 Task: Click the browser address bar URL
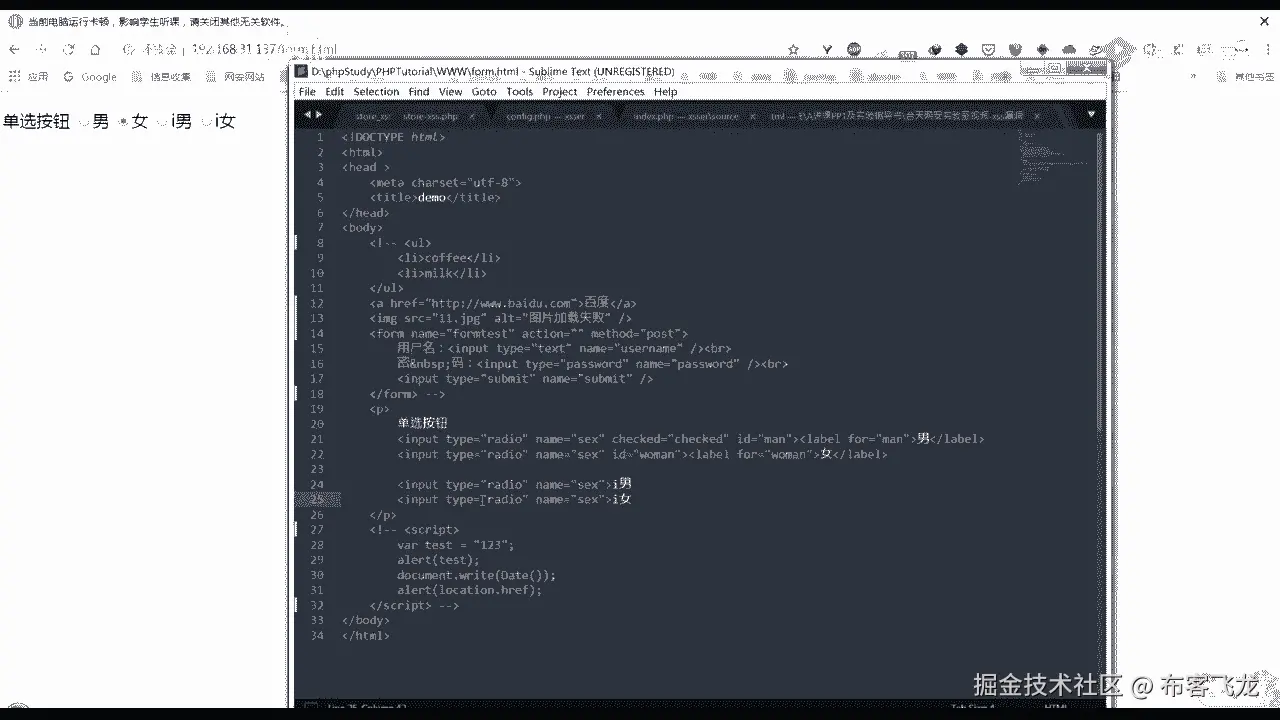tap(264, 49)
